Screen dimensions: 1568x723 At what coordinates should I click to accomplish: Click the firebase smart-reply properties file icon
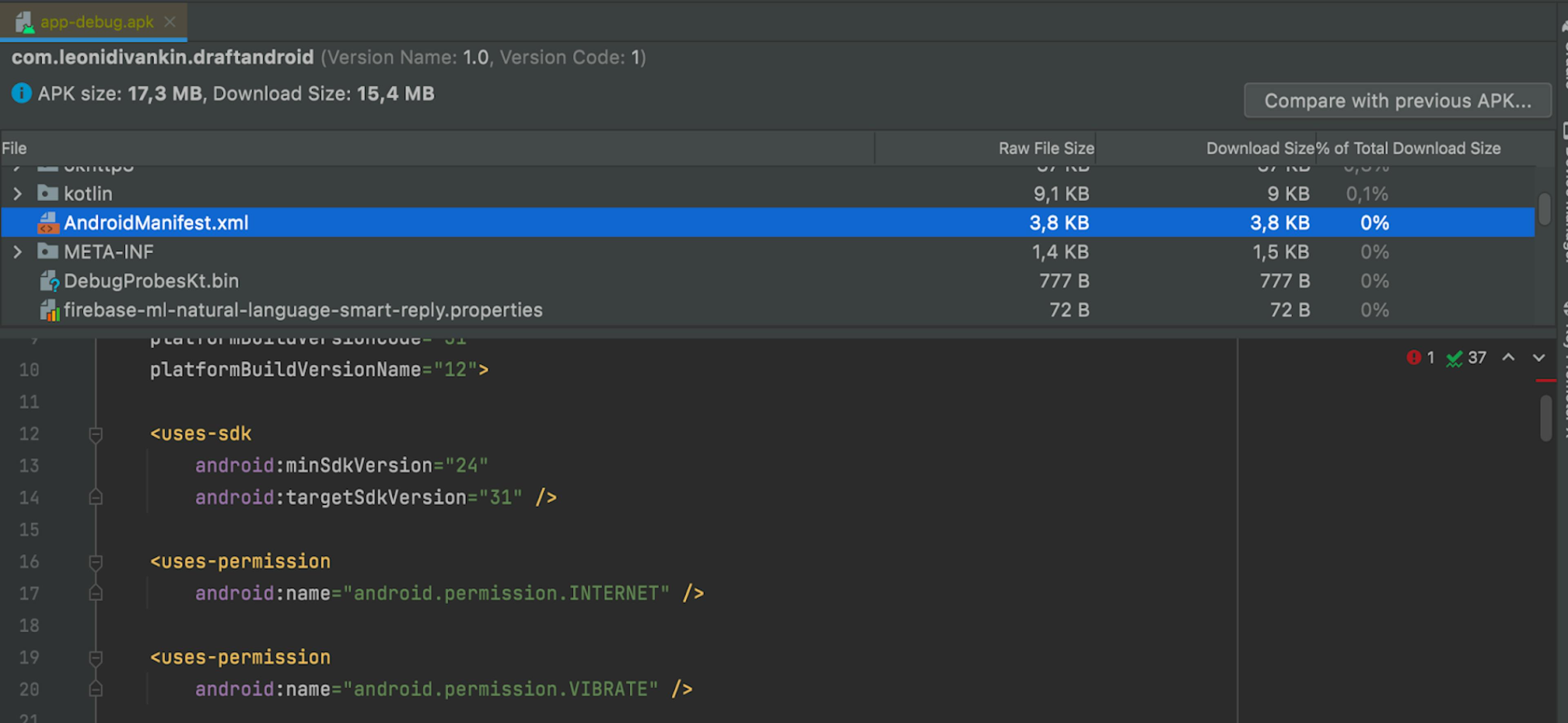[49, 310]
